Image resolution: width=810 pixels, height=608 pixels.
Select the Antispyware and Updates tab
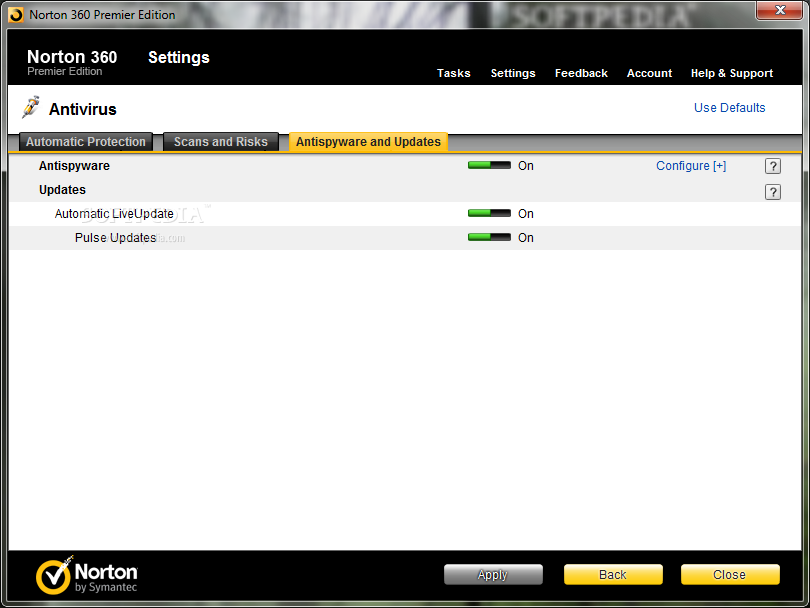(x=368, y=142)
